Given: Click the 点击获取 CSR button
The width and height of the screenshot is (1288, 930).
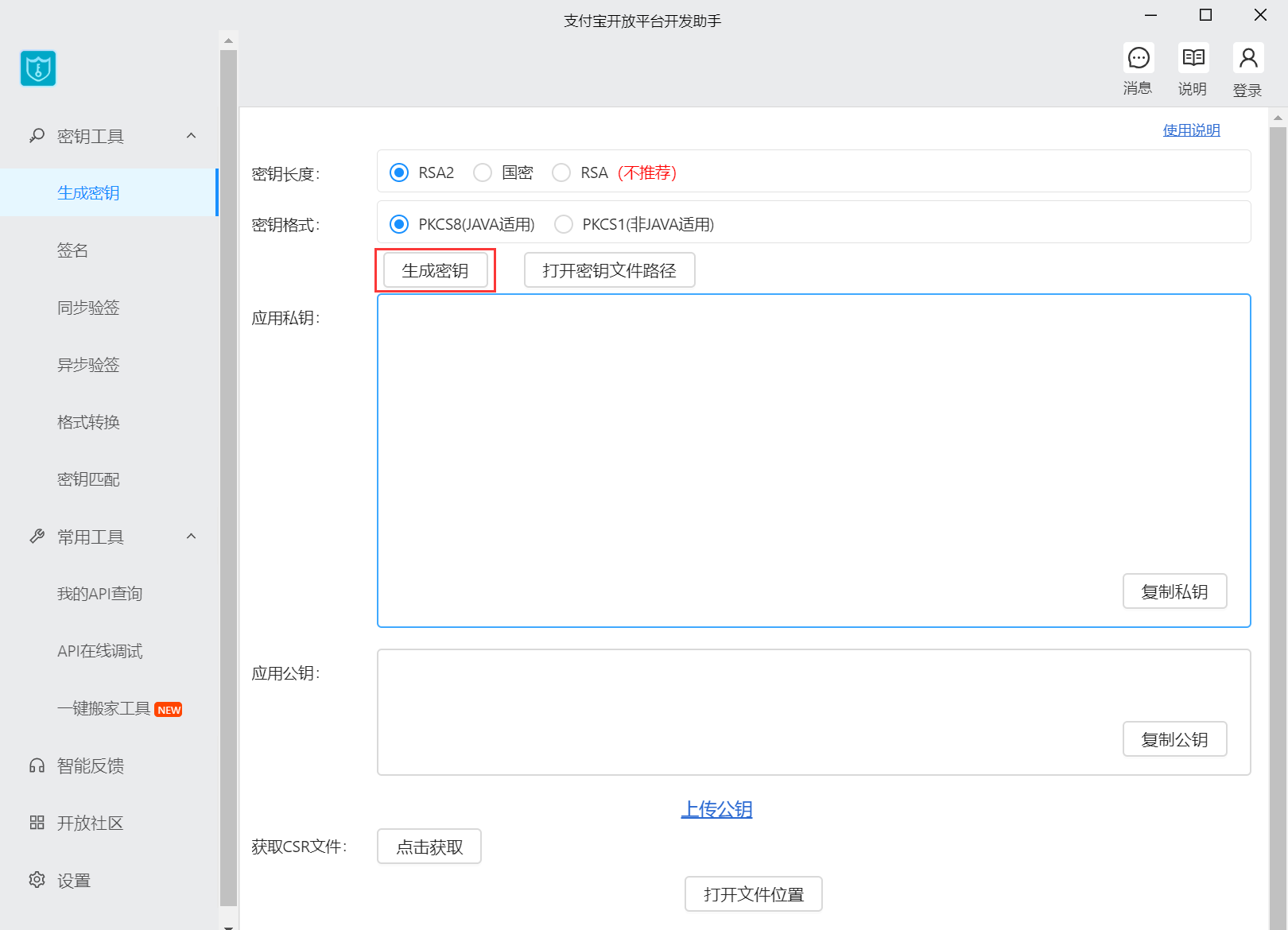Looking at the screenshot, I should (x=429, y=847).
